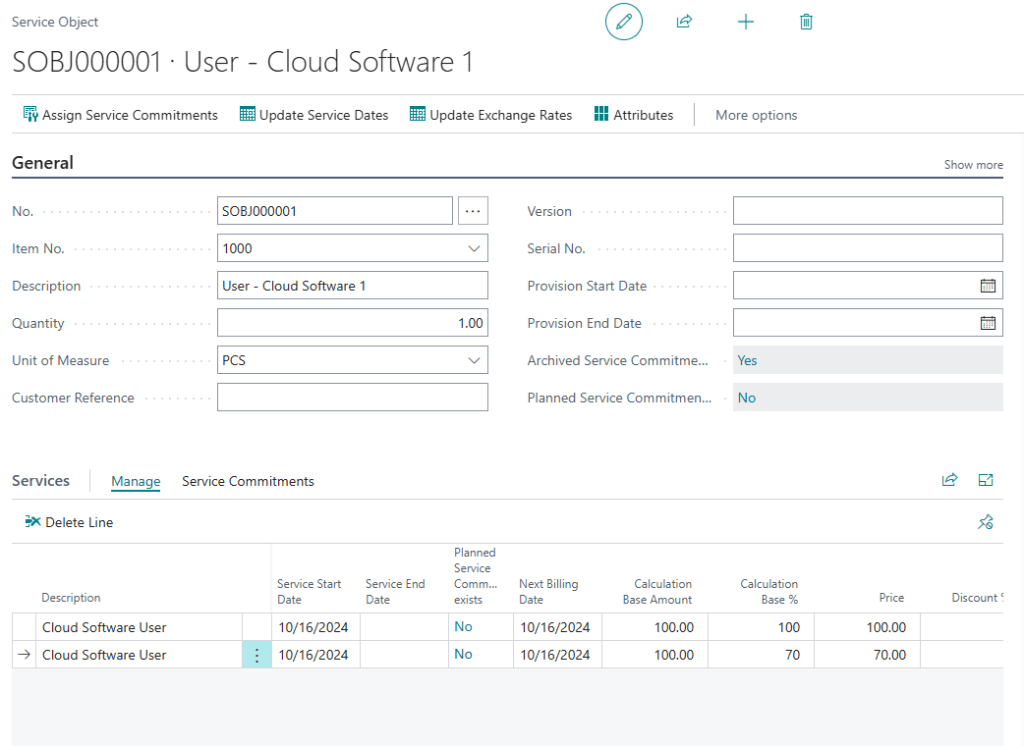Open the Archived Service Commitments Yes link
Viewport: 1024px width, 746px height.
pos(747,360)
